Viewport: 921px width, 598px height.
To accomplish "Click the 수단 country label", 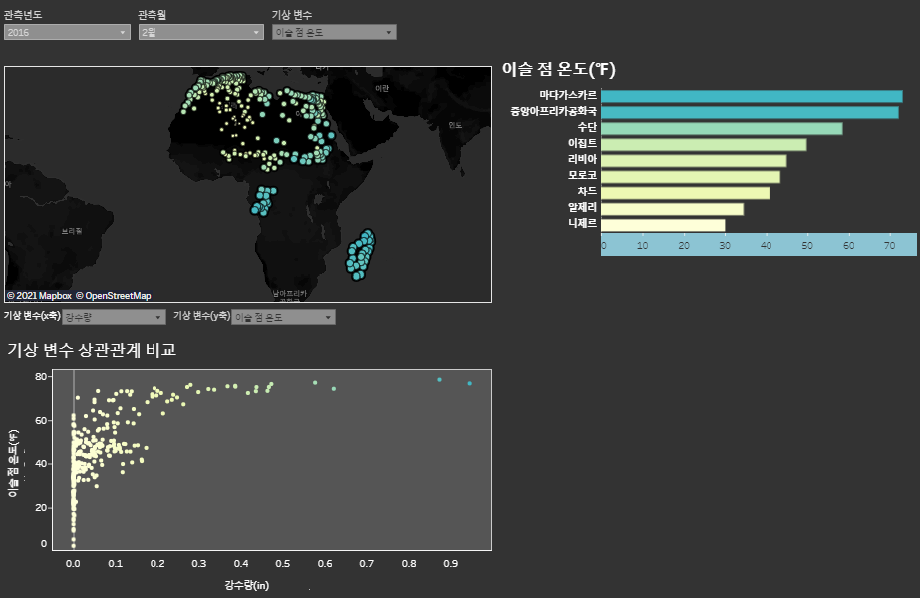I will [587, 127].
